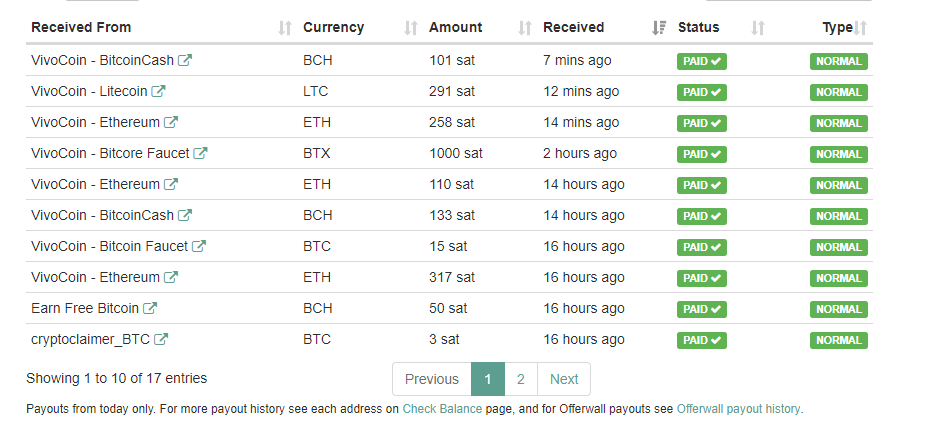Open the Check Balance page link
Screen dimensions: 929x425
pos(442,409)
